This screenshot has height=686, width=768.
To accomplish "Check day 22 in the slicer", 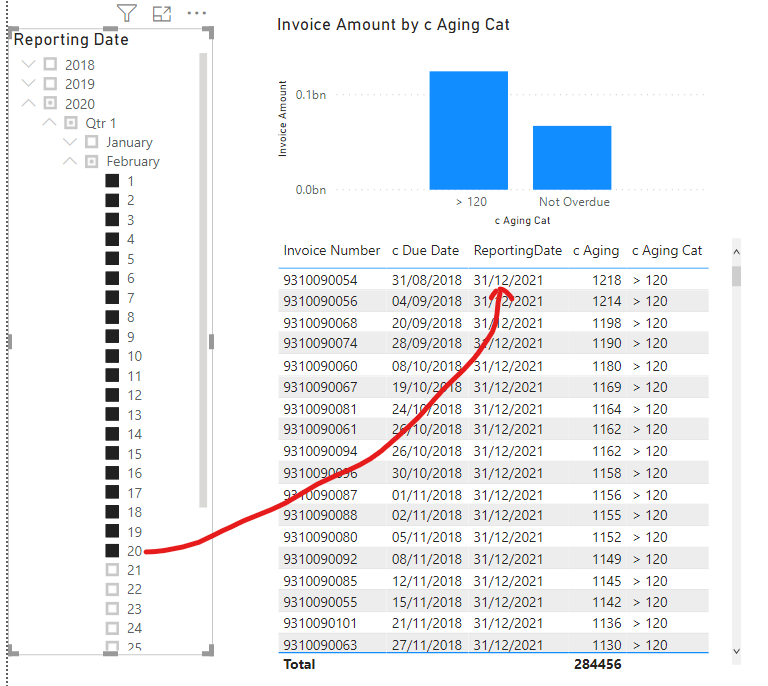I will [x=112, y=589].
